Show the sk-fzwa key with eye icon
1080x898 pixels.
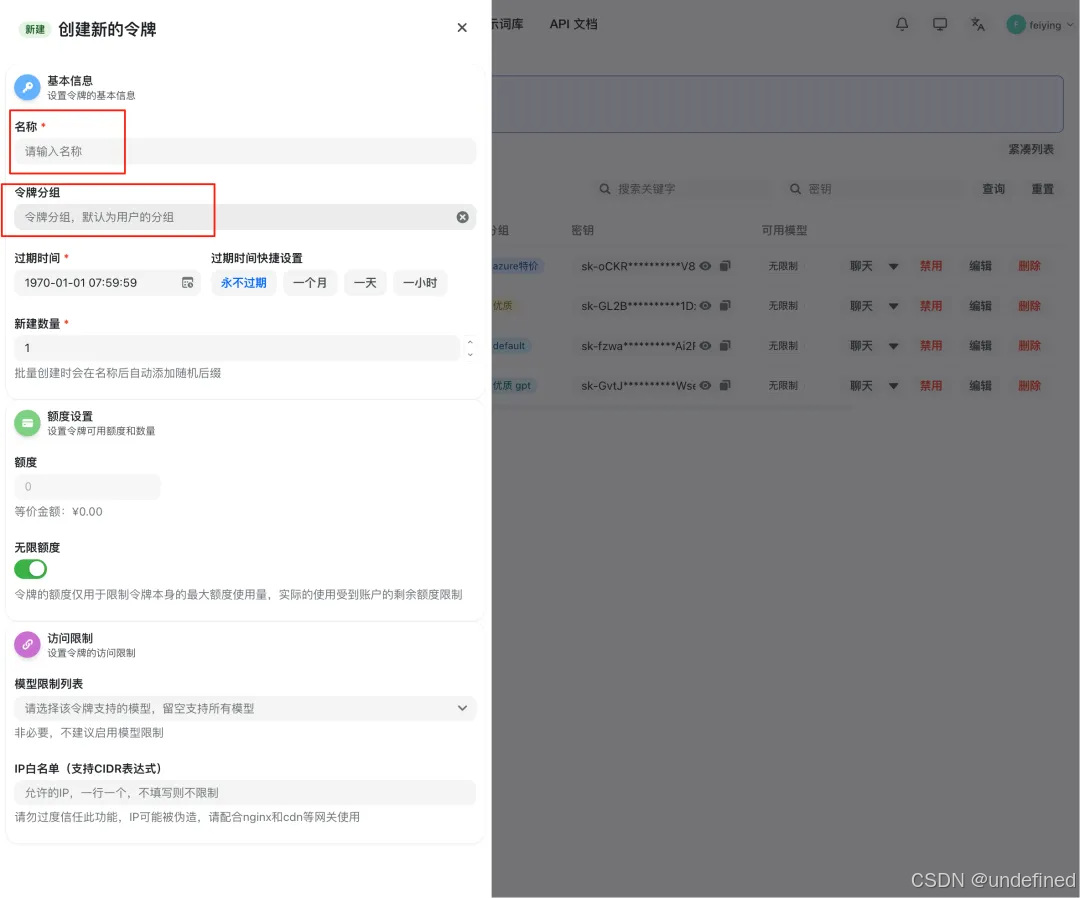click(705, 346)
